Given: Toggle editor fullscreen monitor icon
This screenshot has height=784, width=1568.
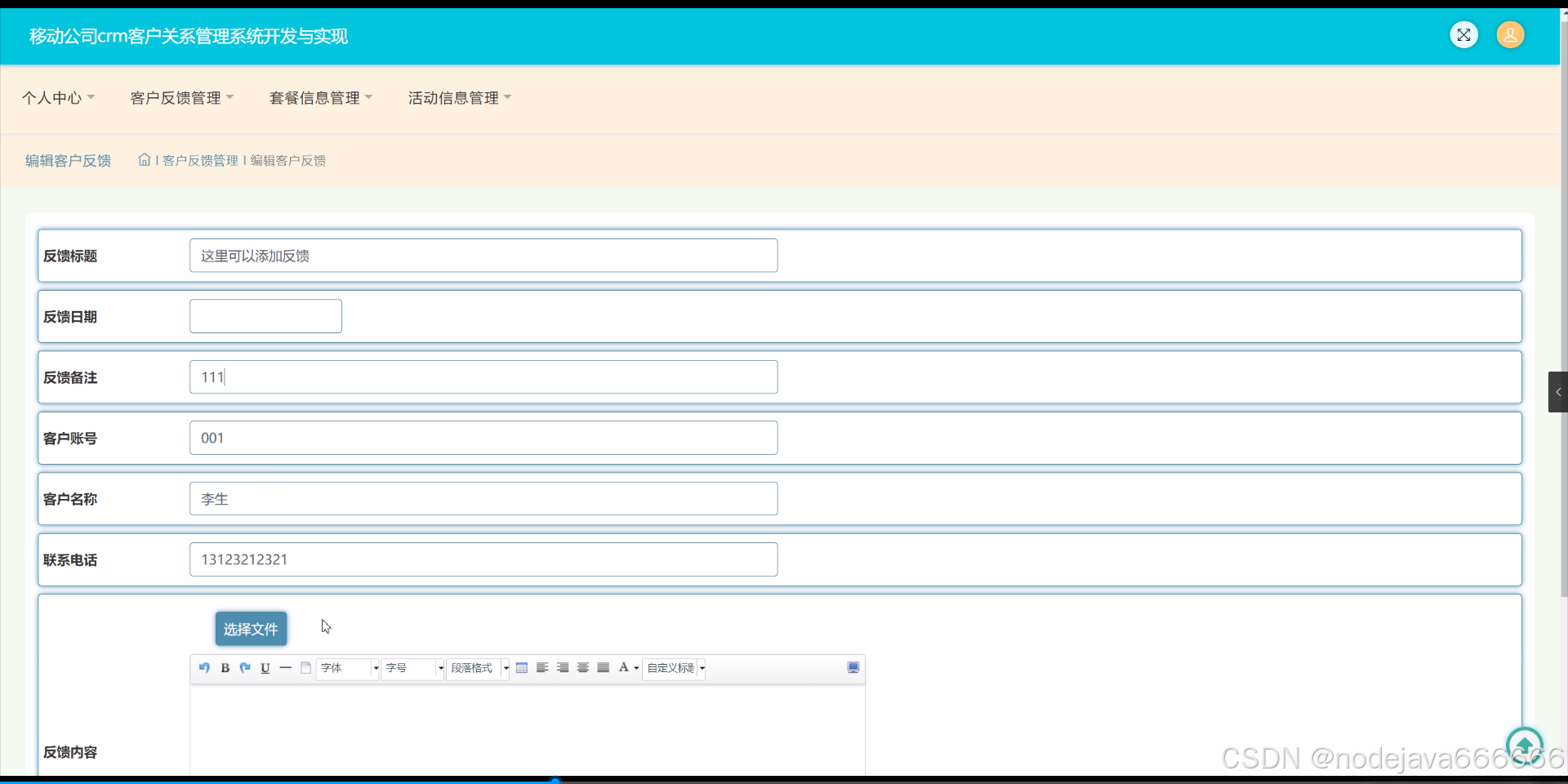Looking at the screenshot, I should 853,668.
